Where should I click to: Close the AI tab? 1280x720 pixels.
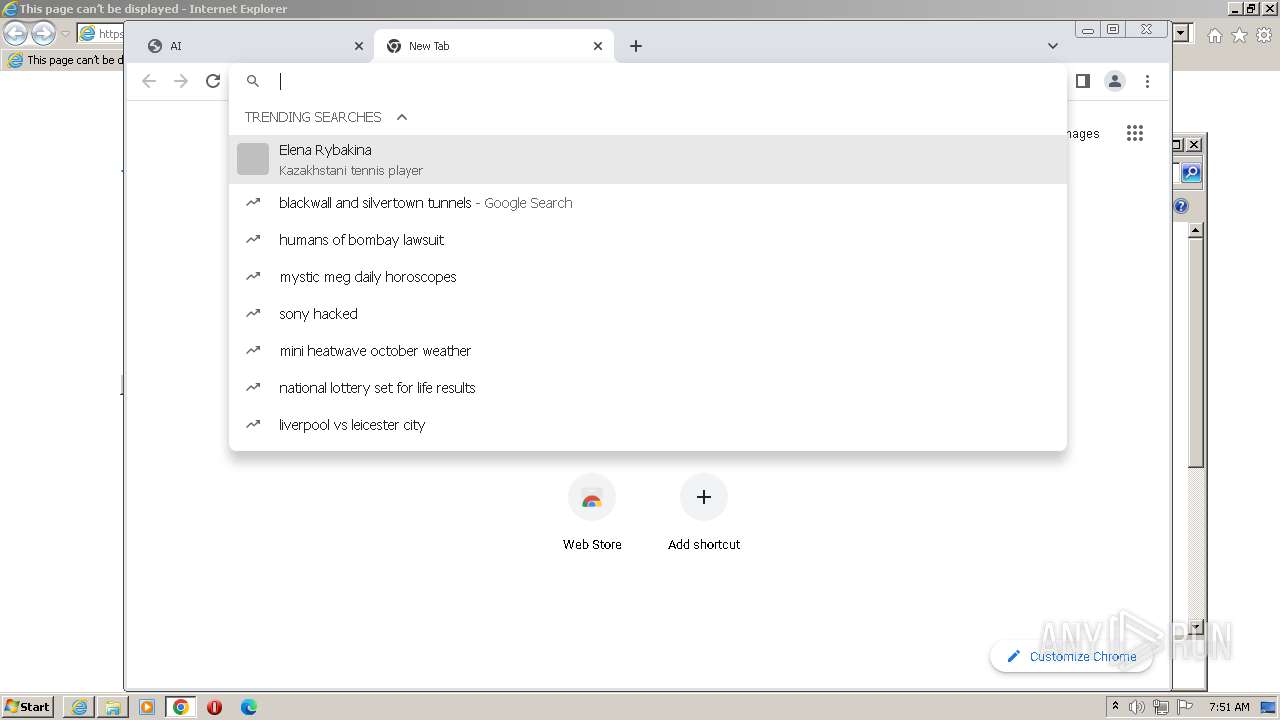click(x=359, y=46)
